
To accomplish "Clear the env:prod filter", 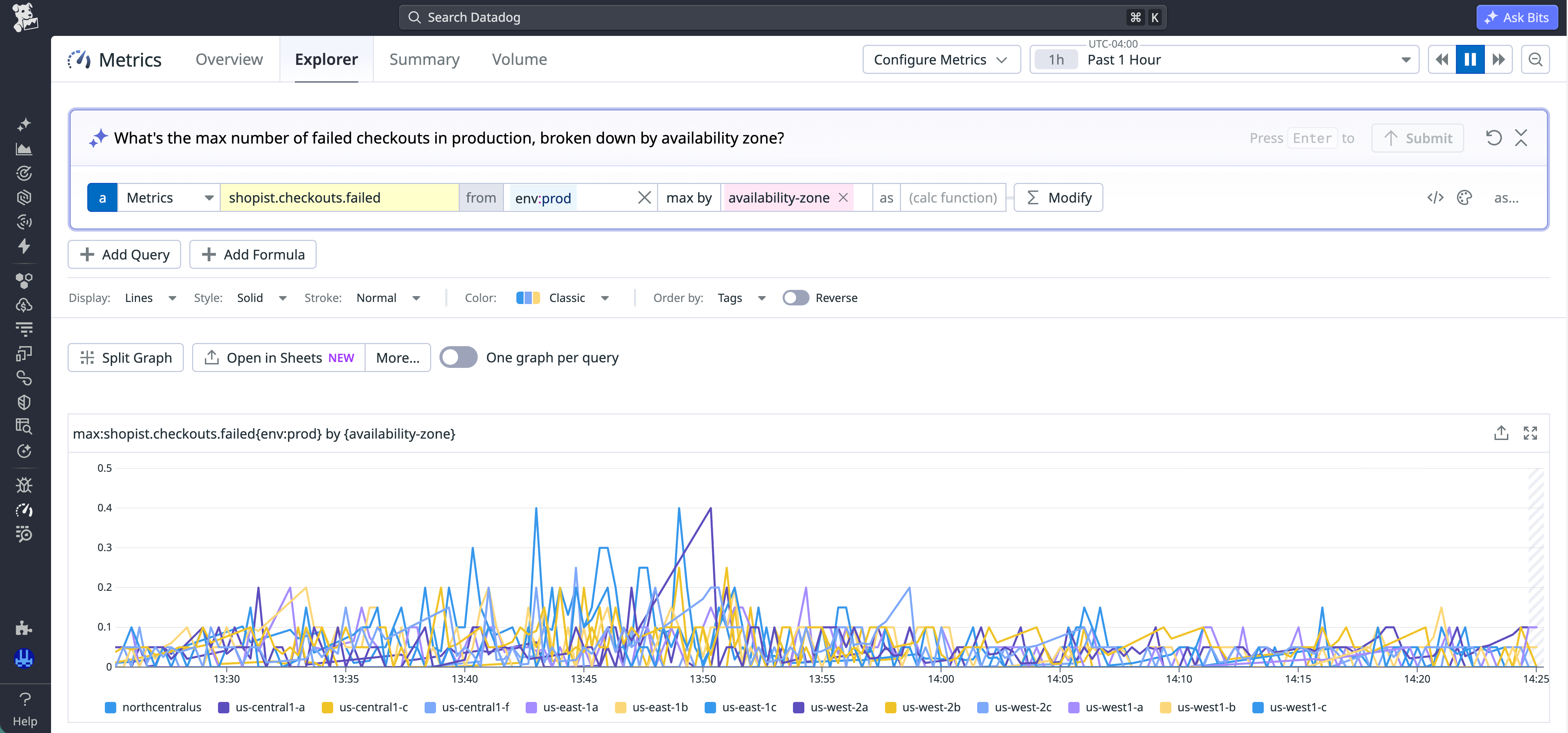I will pyautogui.click(x=644, y=197).
